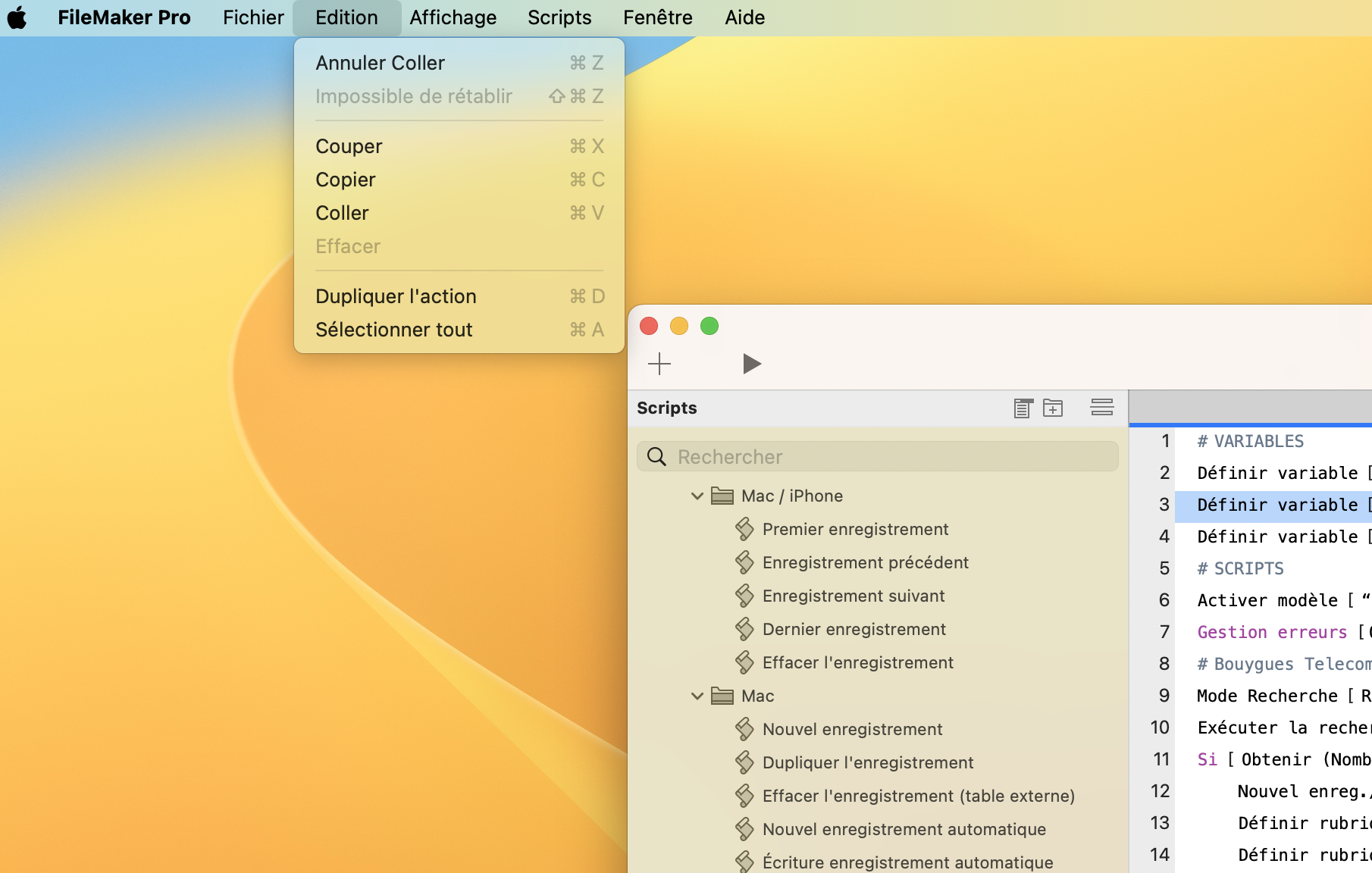Click script icon beside Enregistrement précédent

[744, 562]
